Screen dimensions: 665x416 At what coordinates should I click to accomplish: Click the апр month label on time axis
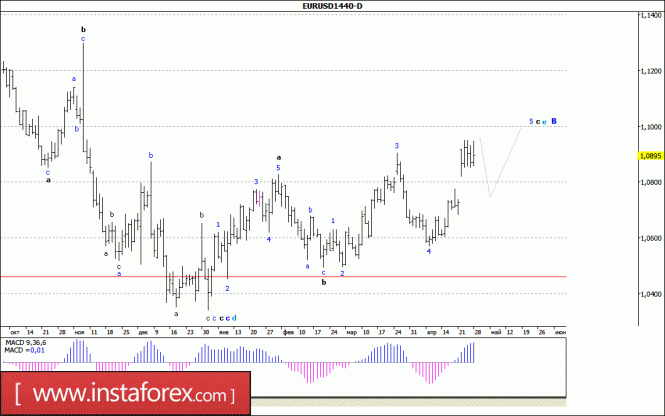pyautogui.click(x=431, y=332)
